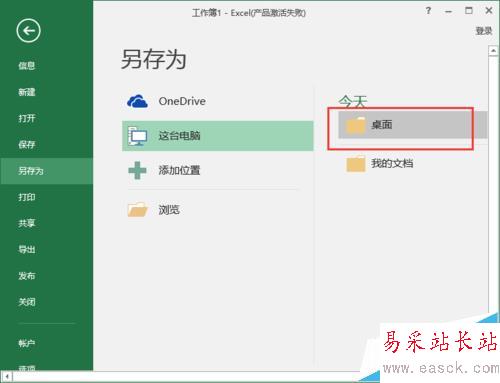The width and height of the screenshot is (500, 383).
Task: Click the 桌面 folder icon
Action: [x=355, y=125]
